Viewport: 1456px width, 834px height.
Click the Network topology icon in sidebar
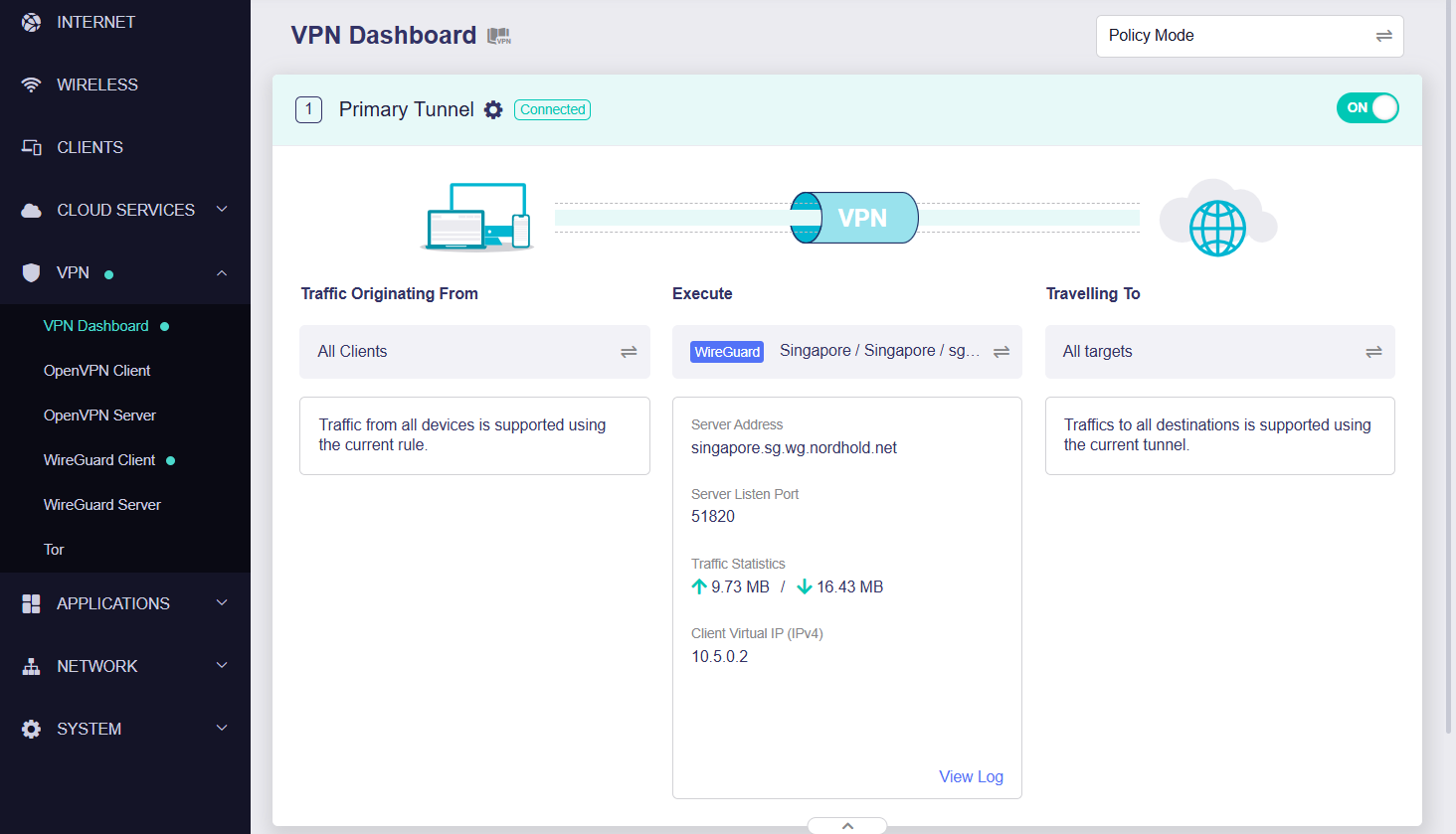(x=32, y=666)
